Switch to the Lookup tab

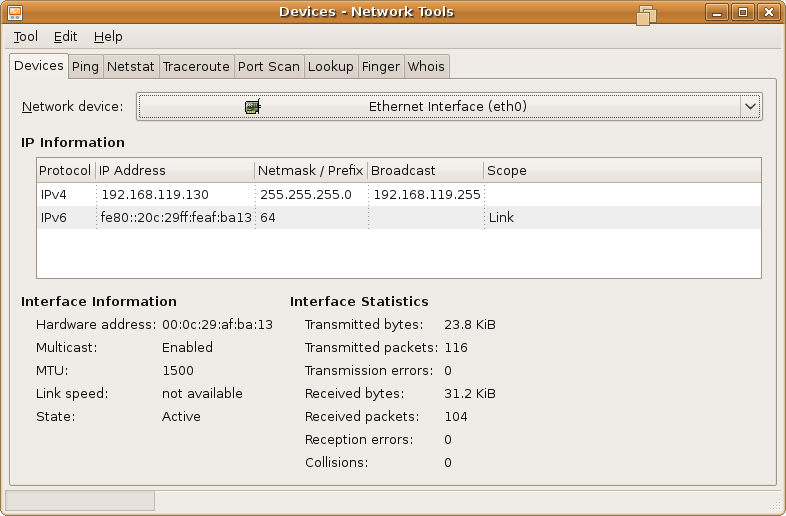[x=331, y=67]
